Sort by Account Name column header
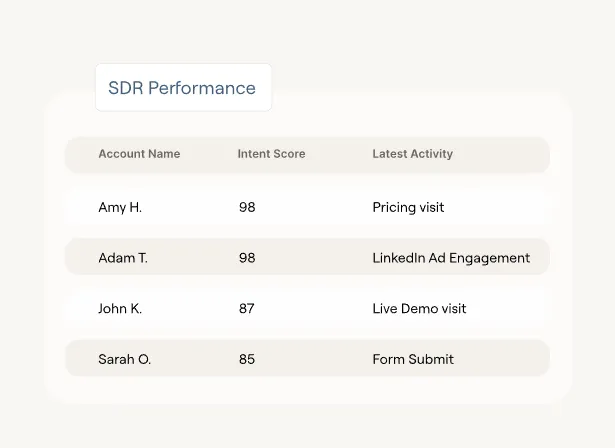Screen dimensions: 615x448 [139, 154]
